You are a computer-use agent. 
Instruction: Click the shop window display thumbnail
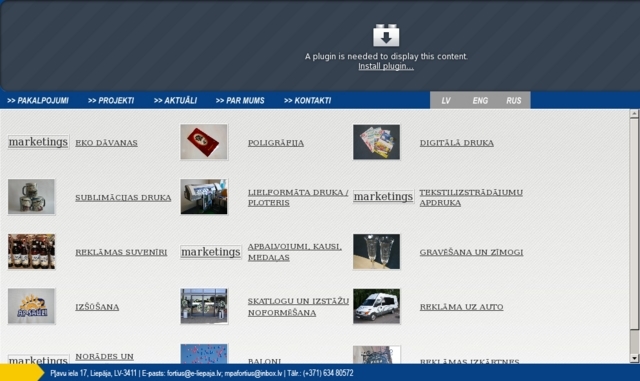pyautogui.click(x=204, y=306)
